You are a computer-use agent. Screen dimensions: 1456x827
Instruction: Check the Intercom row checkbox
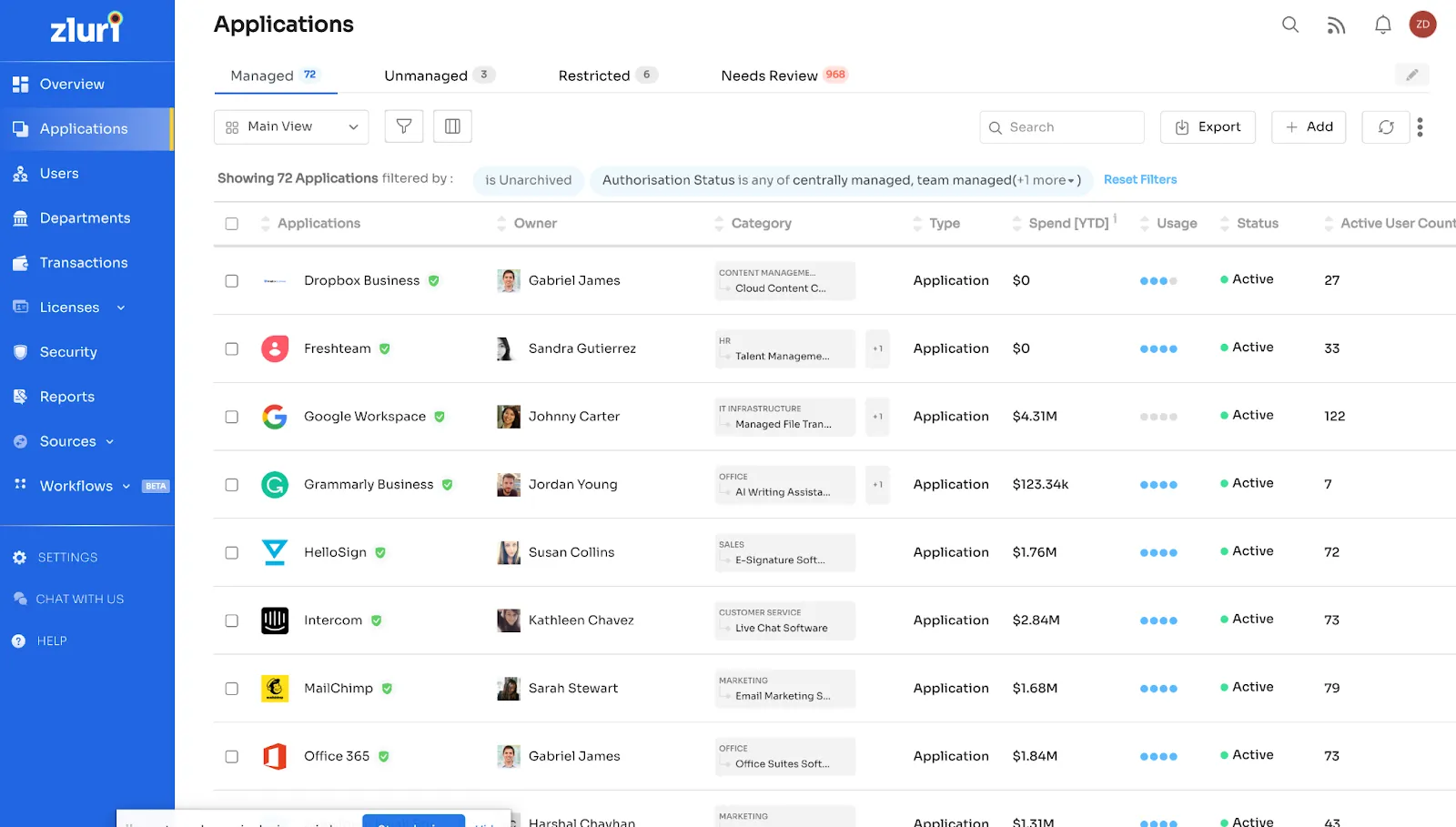point(232,620)
